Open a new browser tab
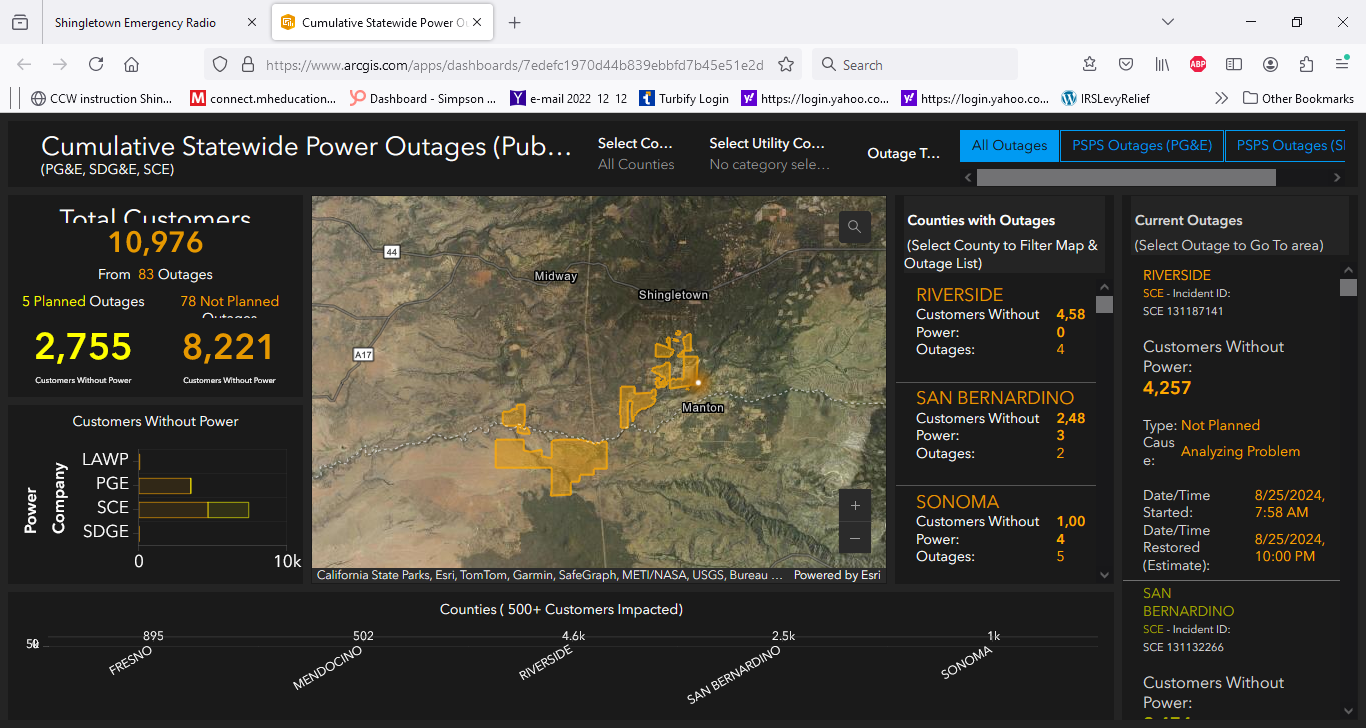 (514, 22)
